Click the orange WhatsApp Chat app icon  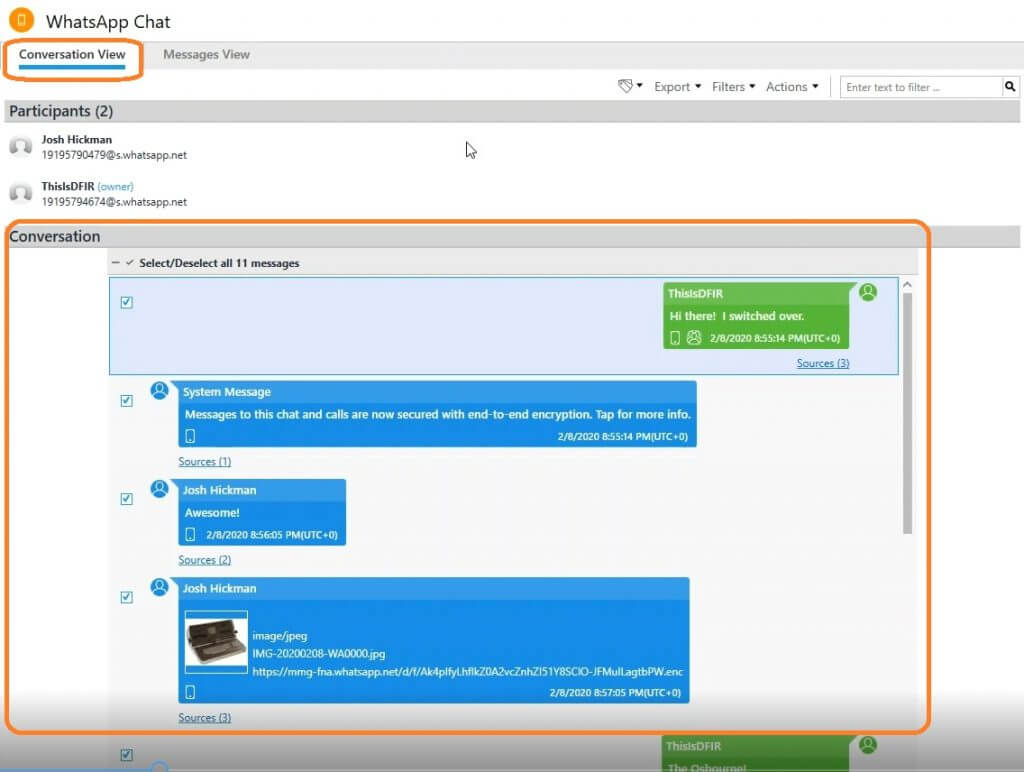pos(21,20)
